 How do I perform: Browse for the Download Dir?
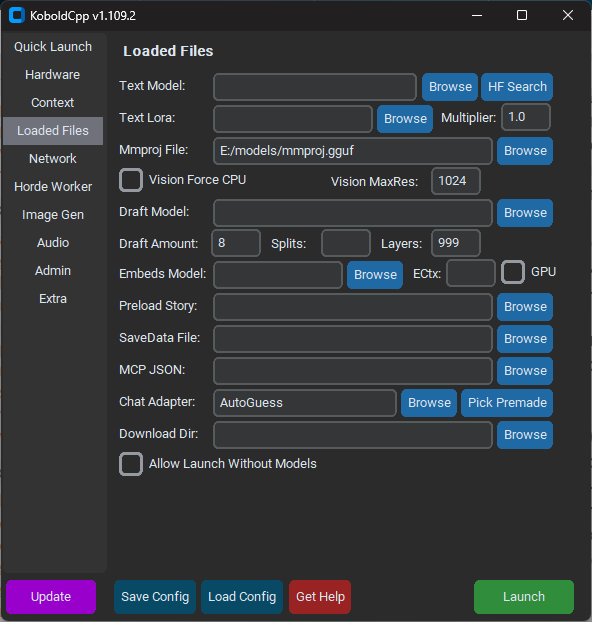[x=525, y=435]
